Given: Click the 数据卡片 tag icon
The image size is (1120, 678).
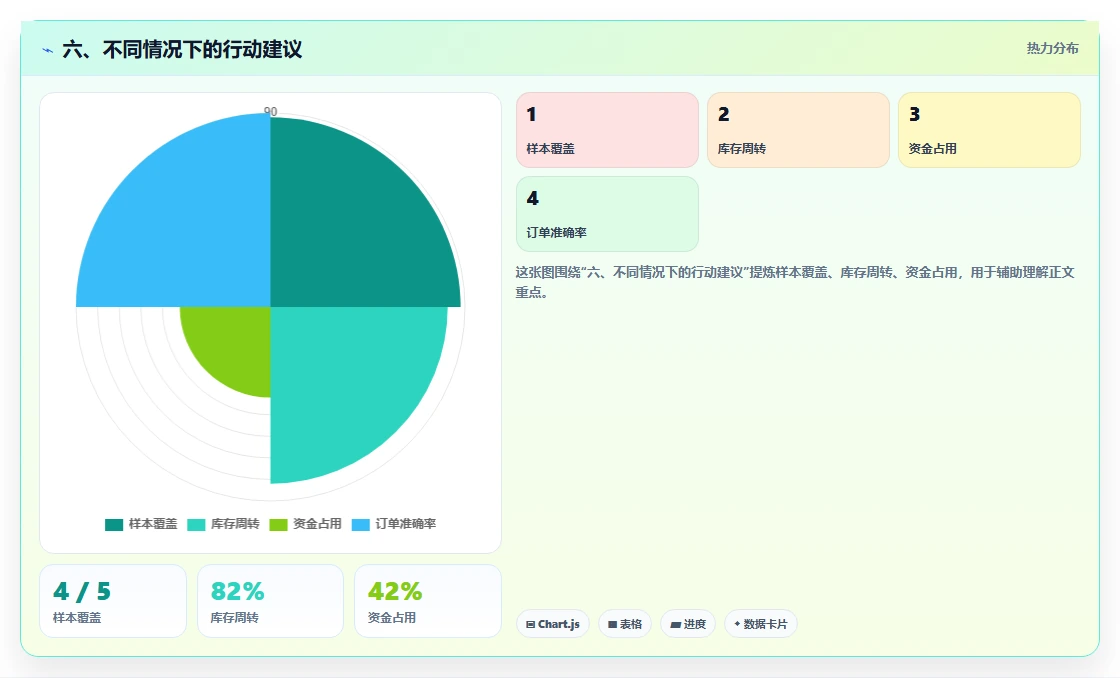Looking at the screenshot, I should tap(737, 624).
